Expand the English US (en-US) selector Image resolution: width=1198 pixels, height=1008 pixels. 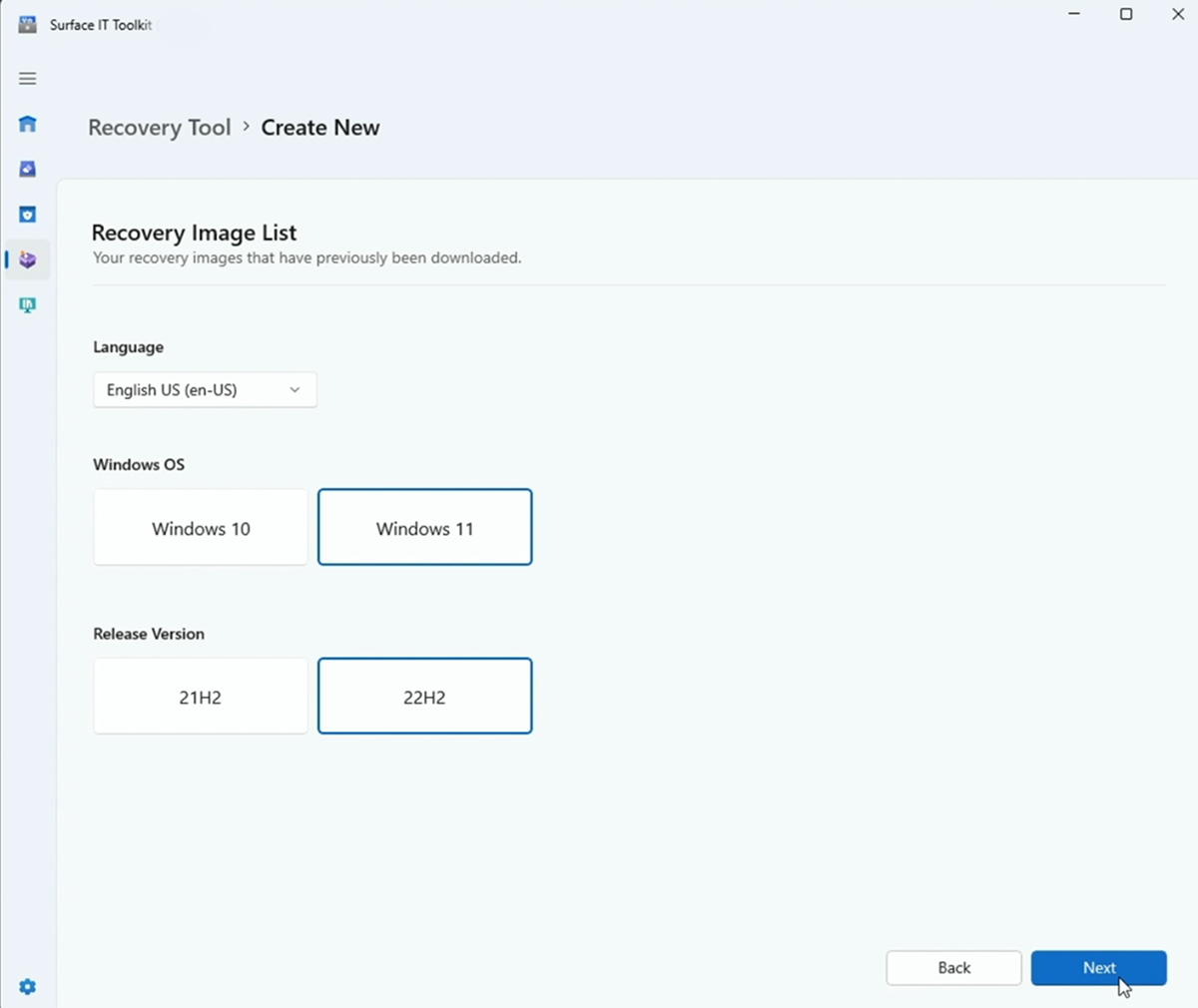[204, 389]
